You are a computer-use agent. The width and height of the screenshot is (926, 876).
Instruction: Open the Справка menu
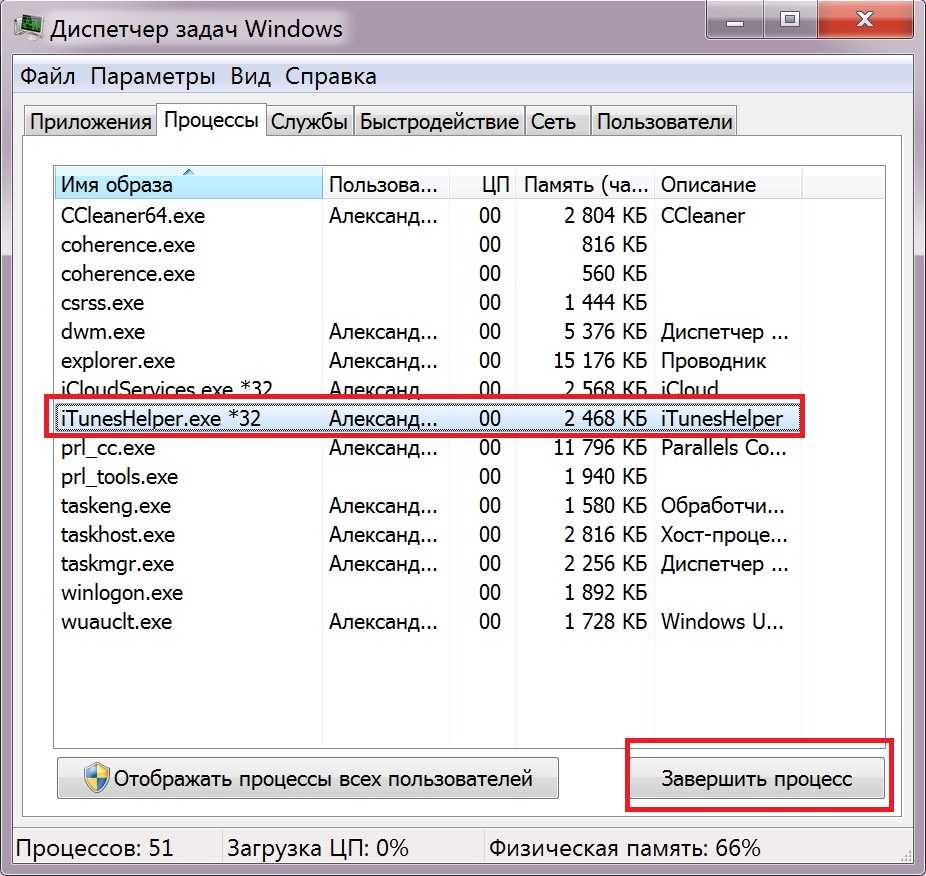330,76
